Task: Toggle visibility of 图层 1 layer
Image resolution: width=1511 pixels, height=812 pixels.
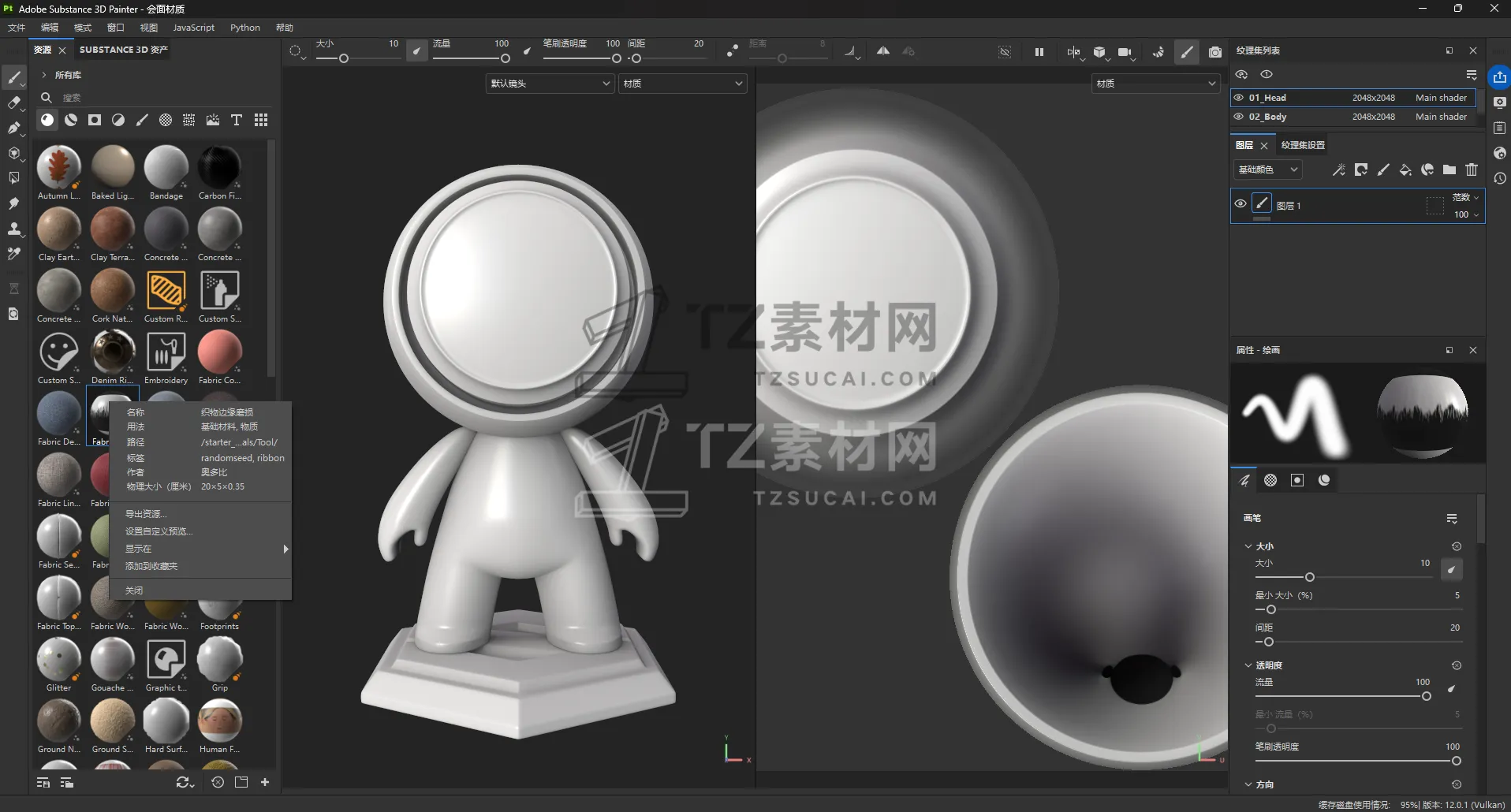Action: tap(1241, 203)
